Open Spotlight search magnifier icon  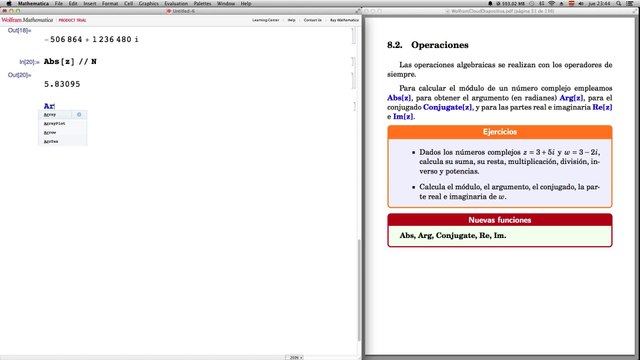(619, 3)
